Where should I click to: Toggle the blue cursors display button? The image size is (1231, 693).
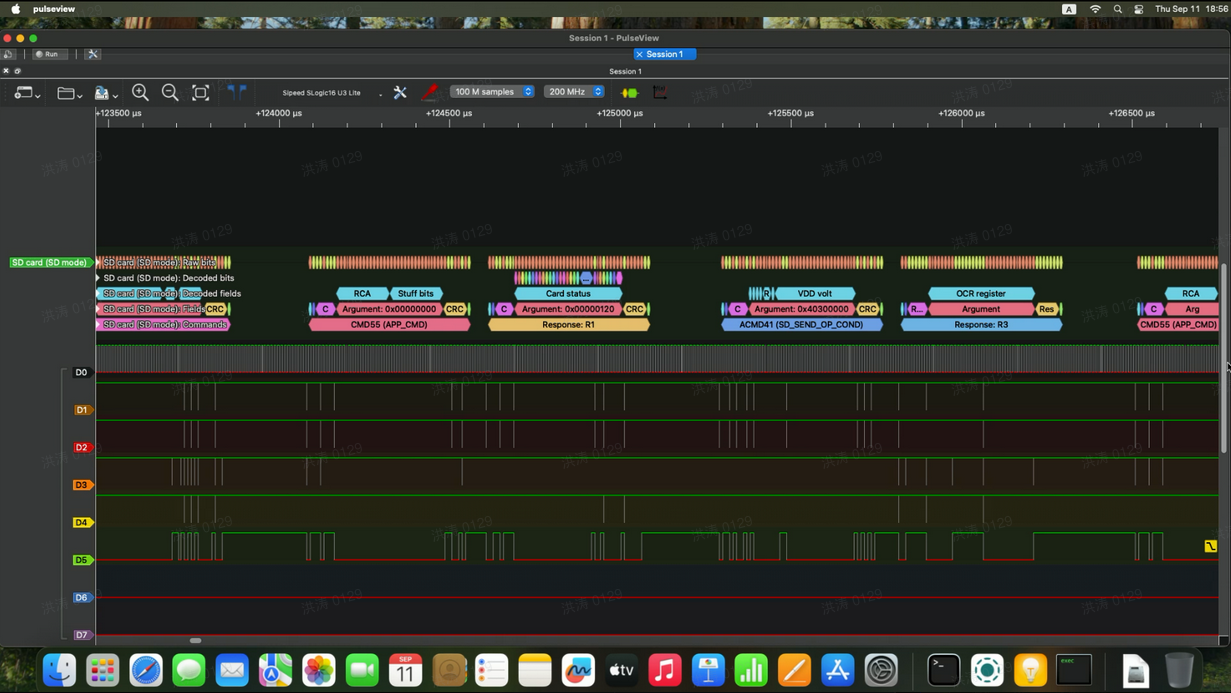point(237,92)
